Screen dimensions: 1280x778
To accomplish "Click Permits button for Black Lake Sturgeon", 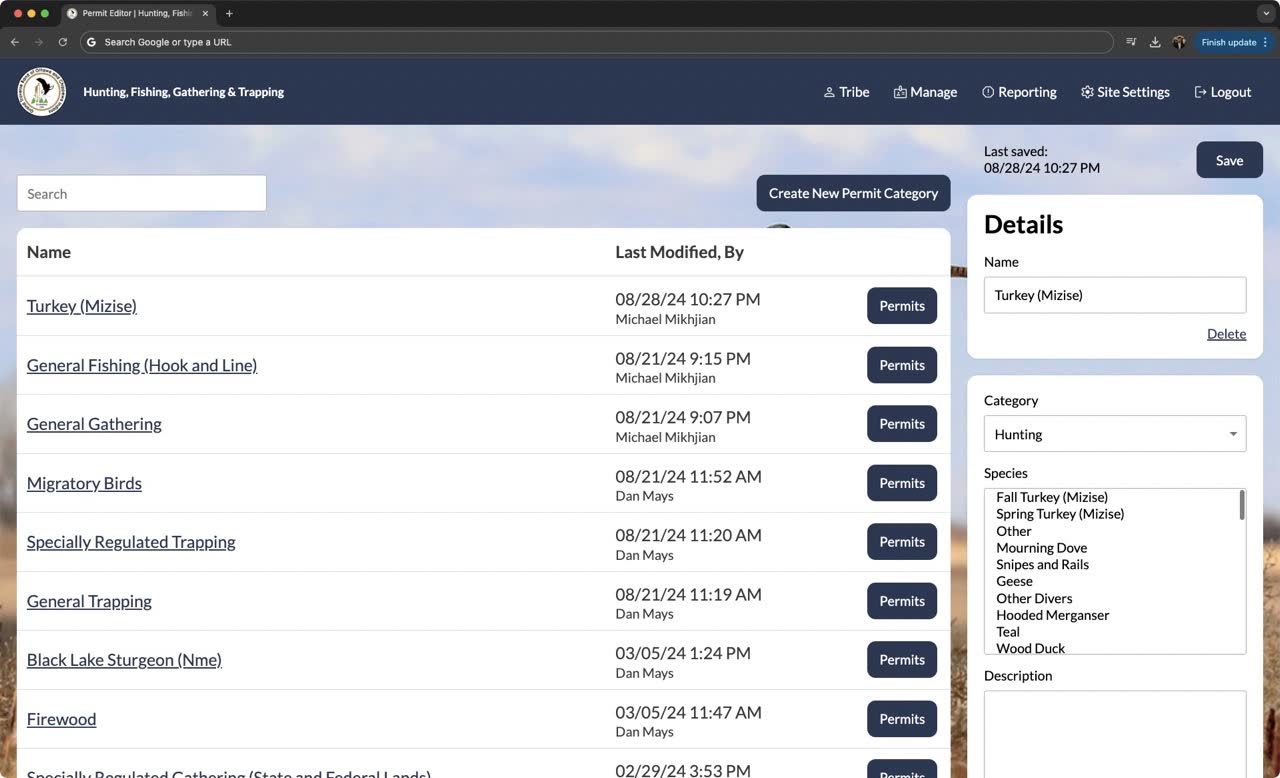I will pyautogui.click(x=902, y=660).
